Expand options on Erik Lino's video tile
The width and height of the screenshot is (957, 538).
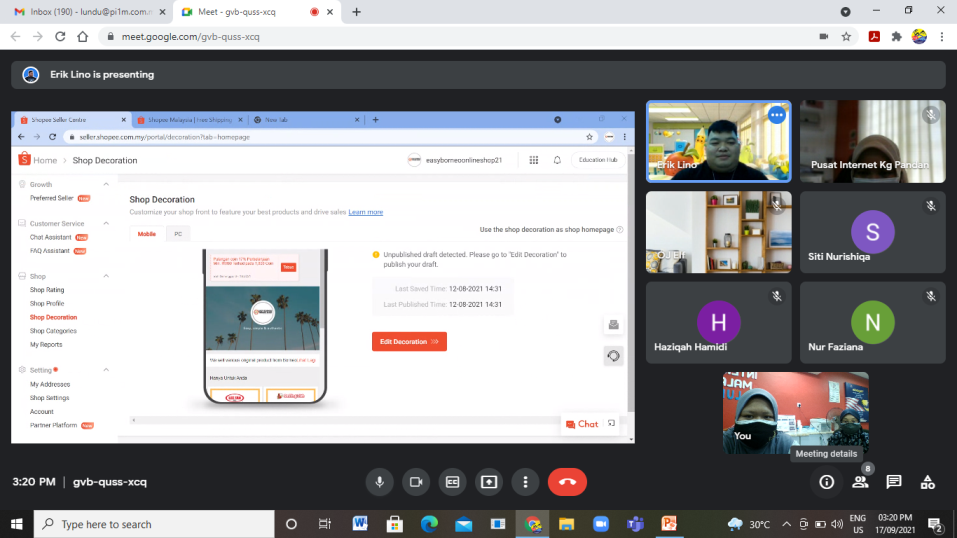776,115
